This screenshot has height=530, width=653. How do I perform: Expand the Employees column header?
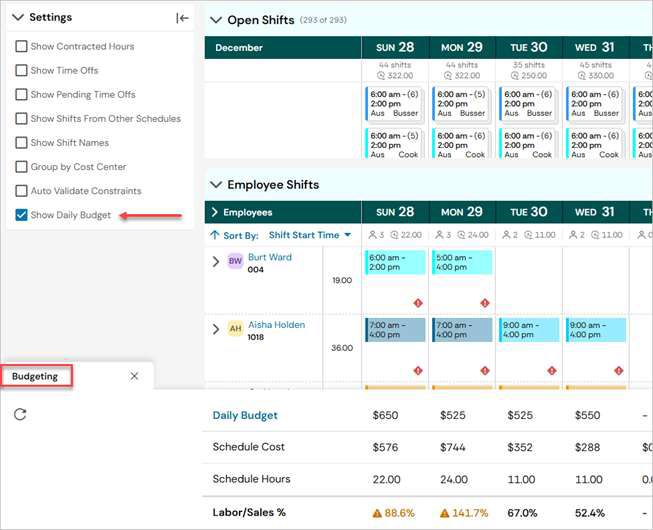(214, 212)
